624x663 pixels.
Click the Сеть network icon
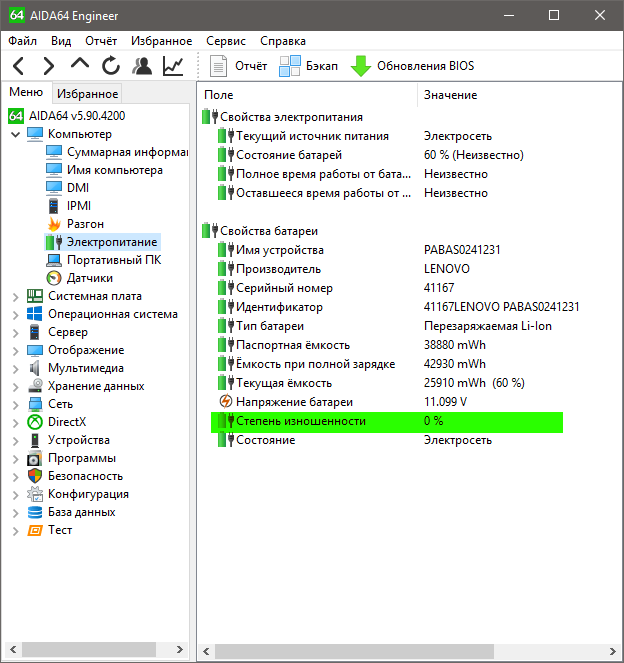35,404
